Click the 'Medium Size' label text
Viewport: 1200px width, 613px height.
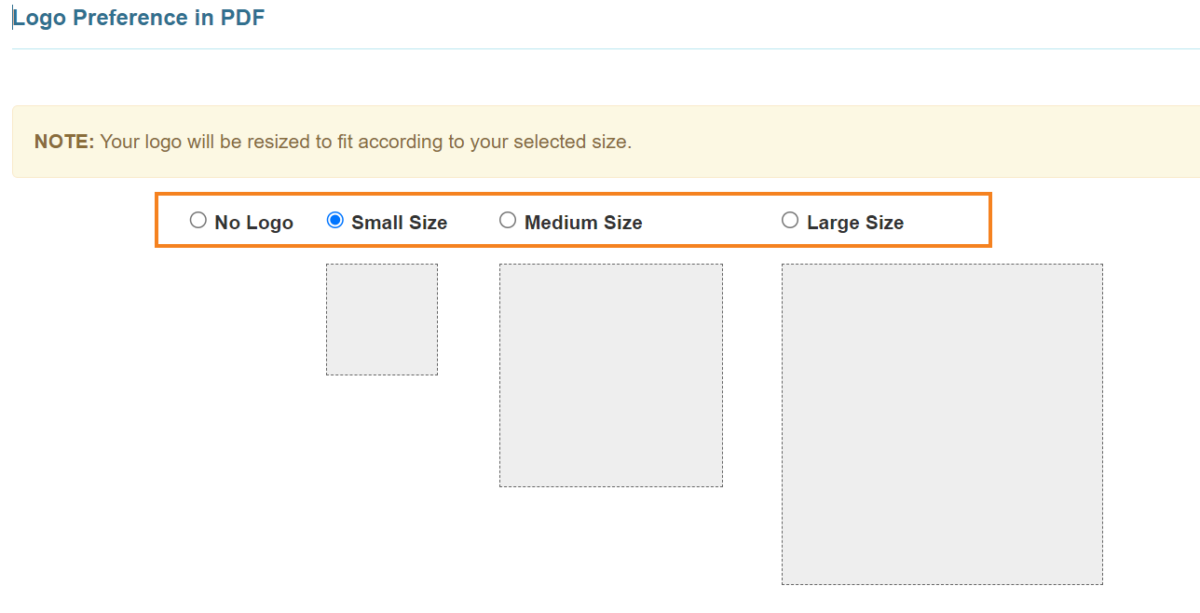pyautogui.click(x=583, y=223)
